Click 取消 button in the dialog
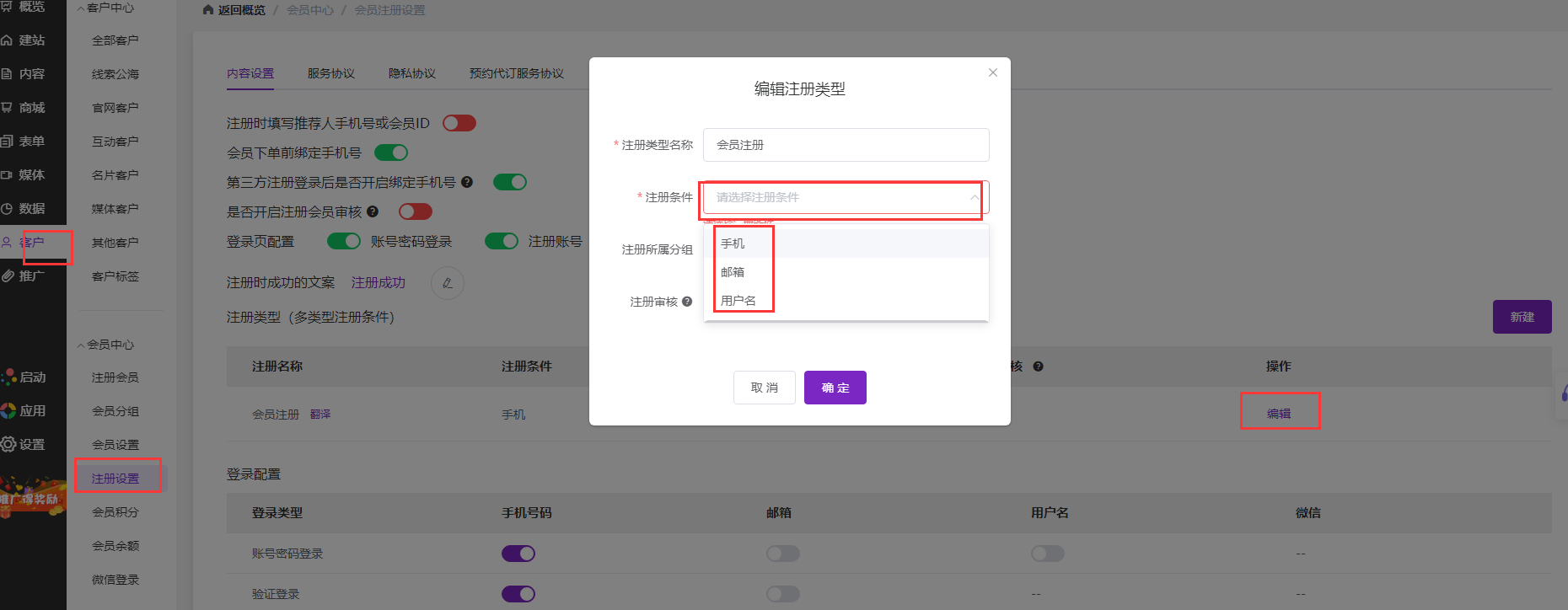The image size is (1568, 610). 765,388
